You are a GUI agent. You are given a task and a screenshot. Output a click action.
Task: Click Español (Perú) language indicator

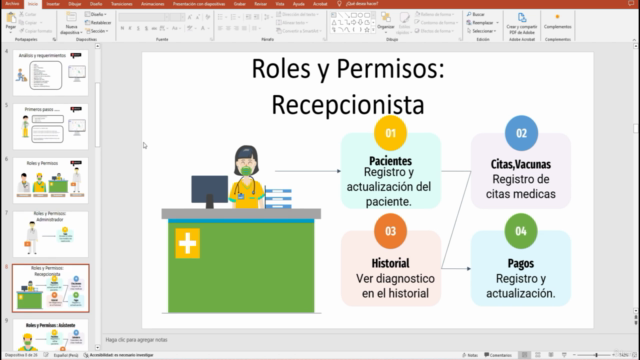point(66,355)
